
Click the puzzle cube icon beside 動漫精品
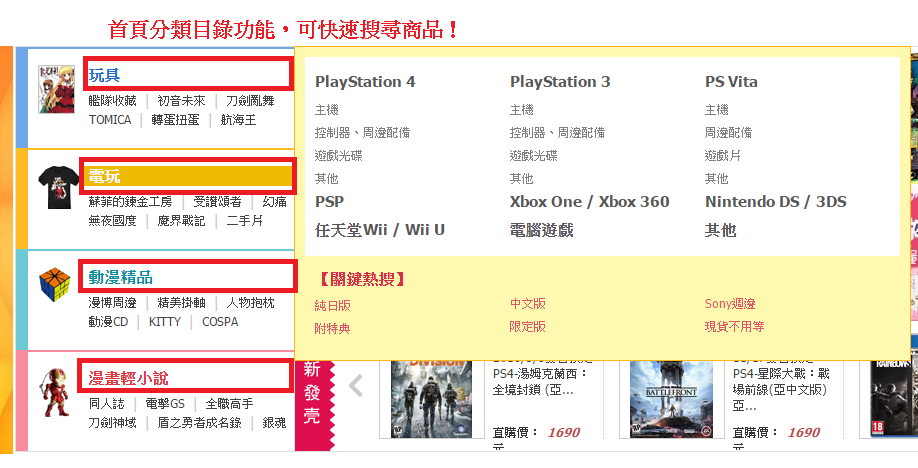[x=54, y=285]
